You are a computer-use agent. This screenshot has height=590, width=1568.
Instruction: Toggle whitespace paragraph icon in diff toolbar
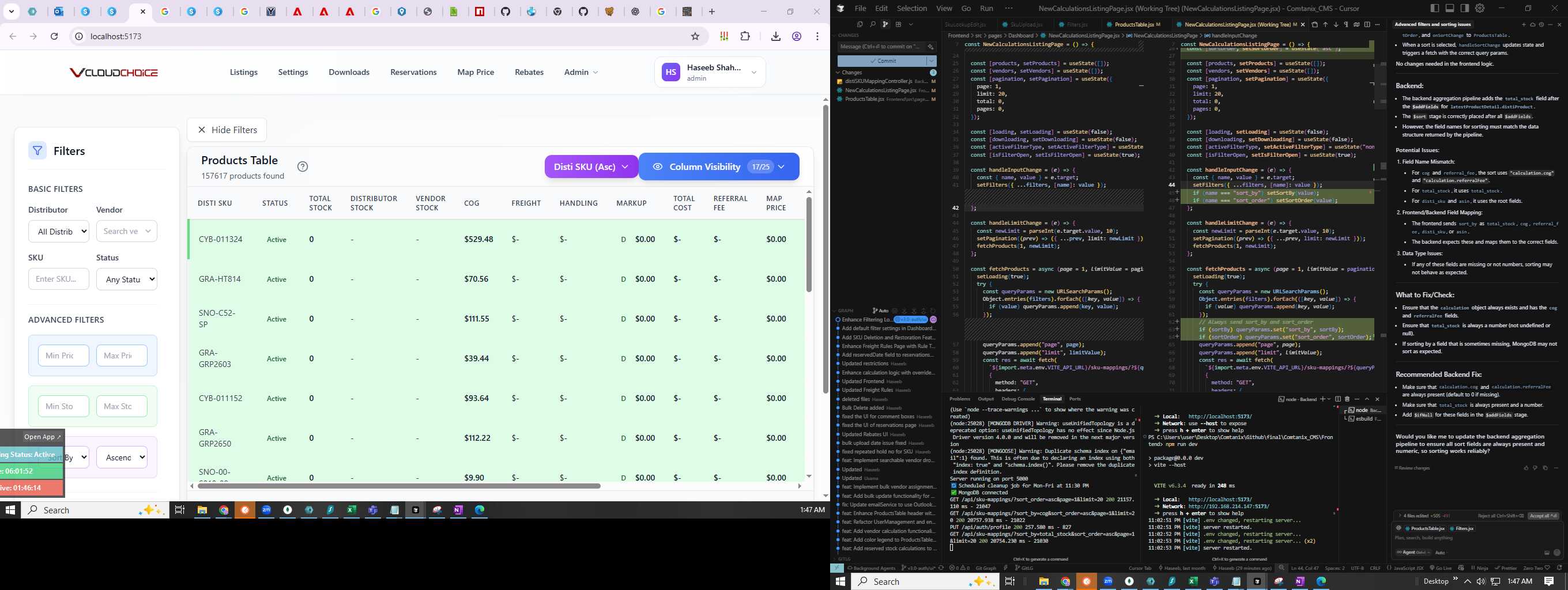coord(1346,24)
